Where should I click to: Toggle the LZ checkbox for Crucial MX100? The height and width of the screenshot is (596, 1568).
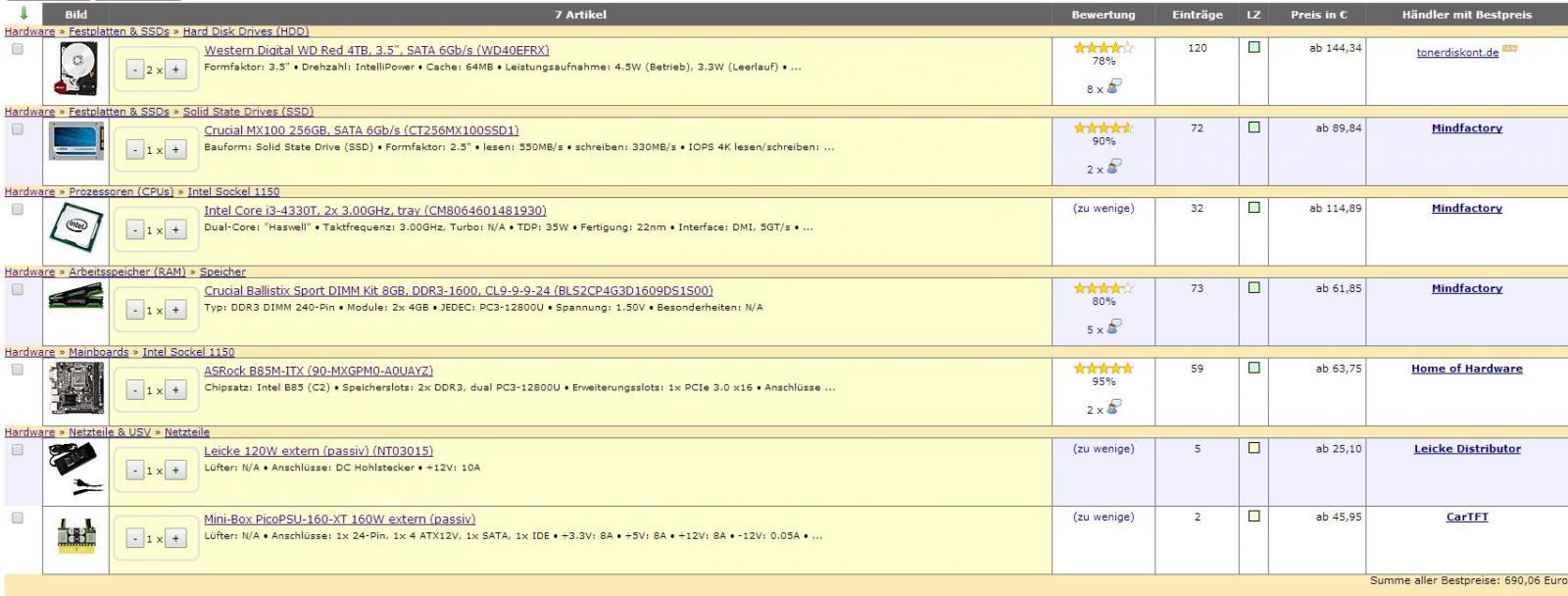(x=1253, y=127)
